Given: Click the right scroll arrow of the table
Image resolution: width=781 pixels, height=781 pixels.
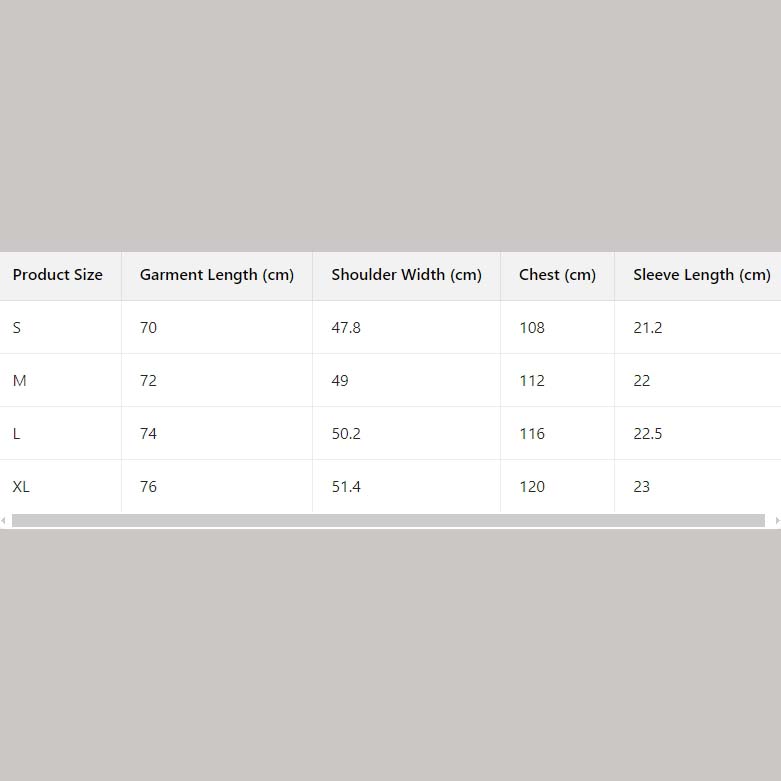Looking at the screenshot, I should (x=776, y=521).
